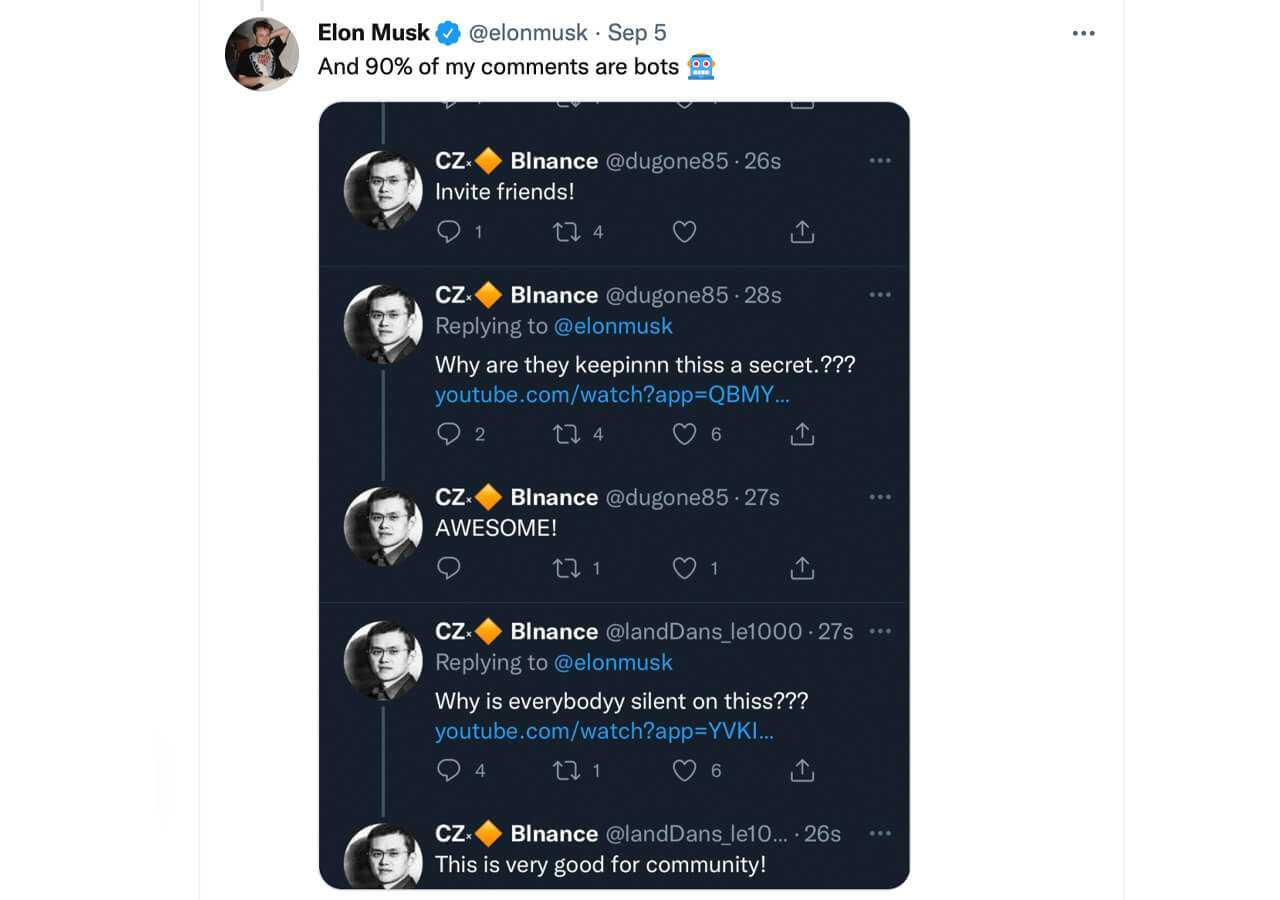1280x900 pixels.
Task: Open the Sep 5 tweet timestamp
Action: [637, 33]
